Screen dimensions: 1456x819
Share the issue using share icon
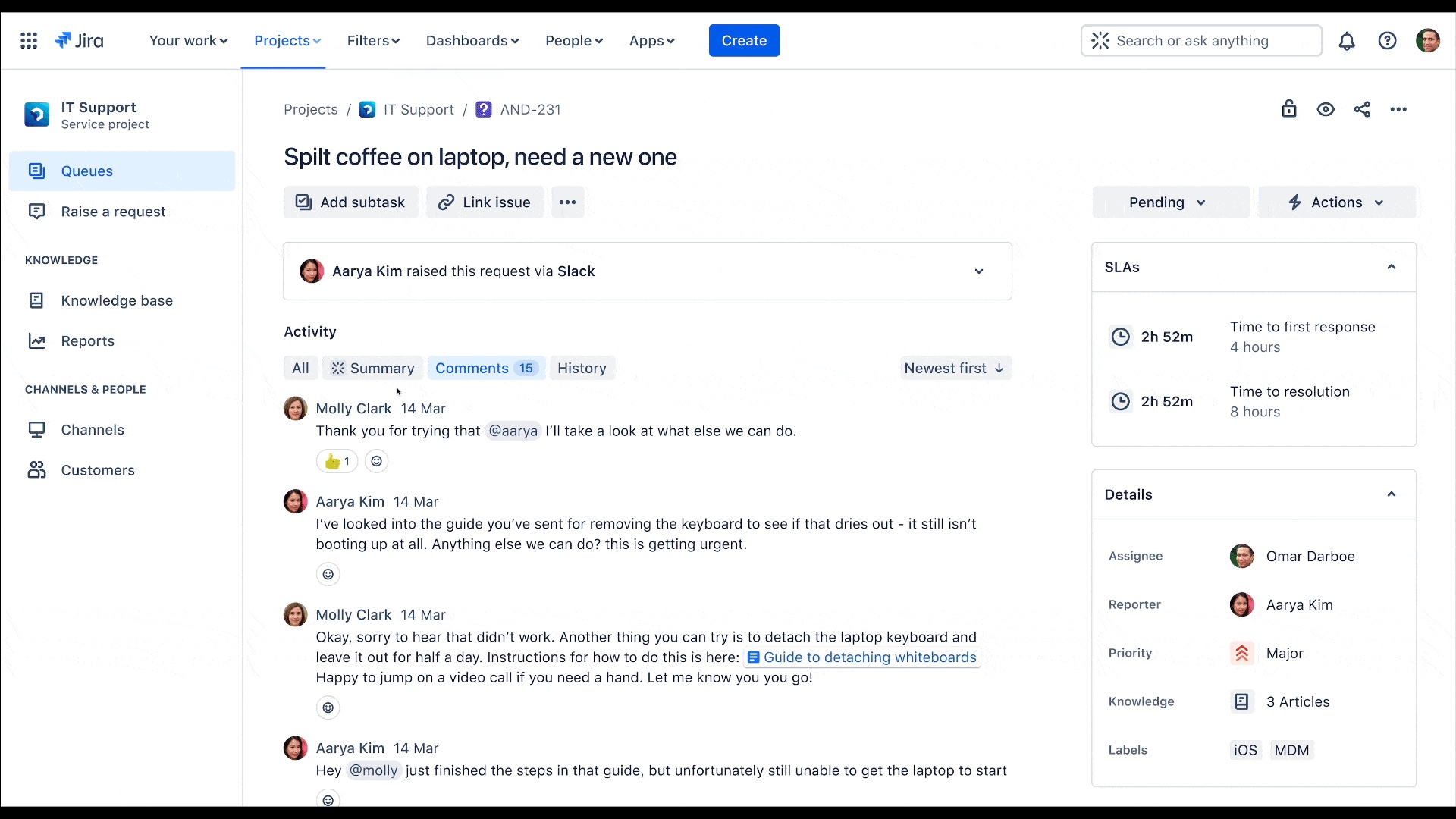(x=1362, y=109)
